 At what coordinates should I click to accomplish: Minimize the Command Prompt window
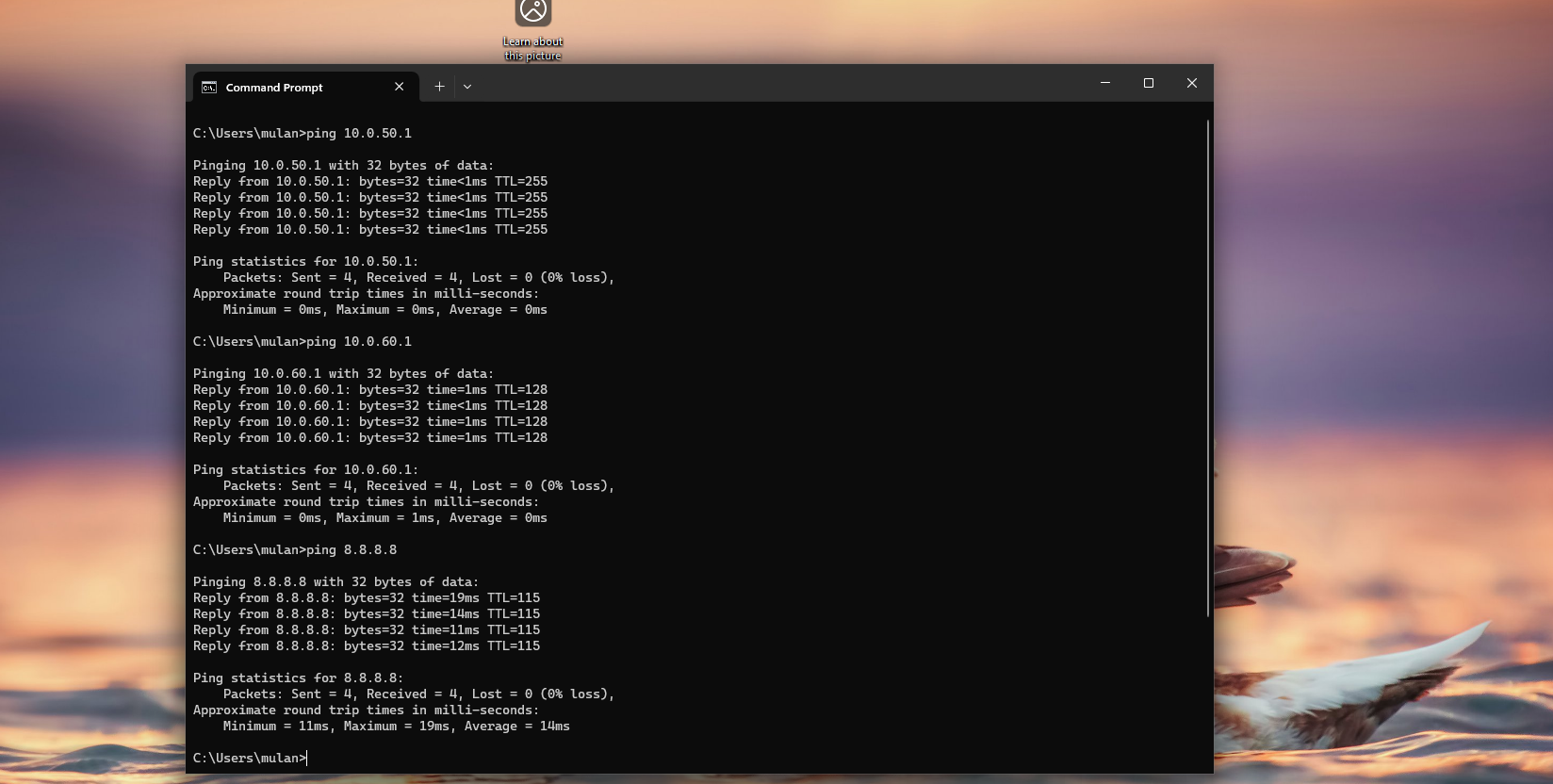coord(1105,83)
